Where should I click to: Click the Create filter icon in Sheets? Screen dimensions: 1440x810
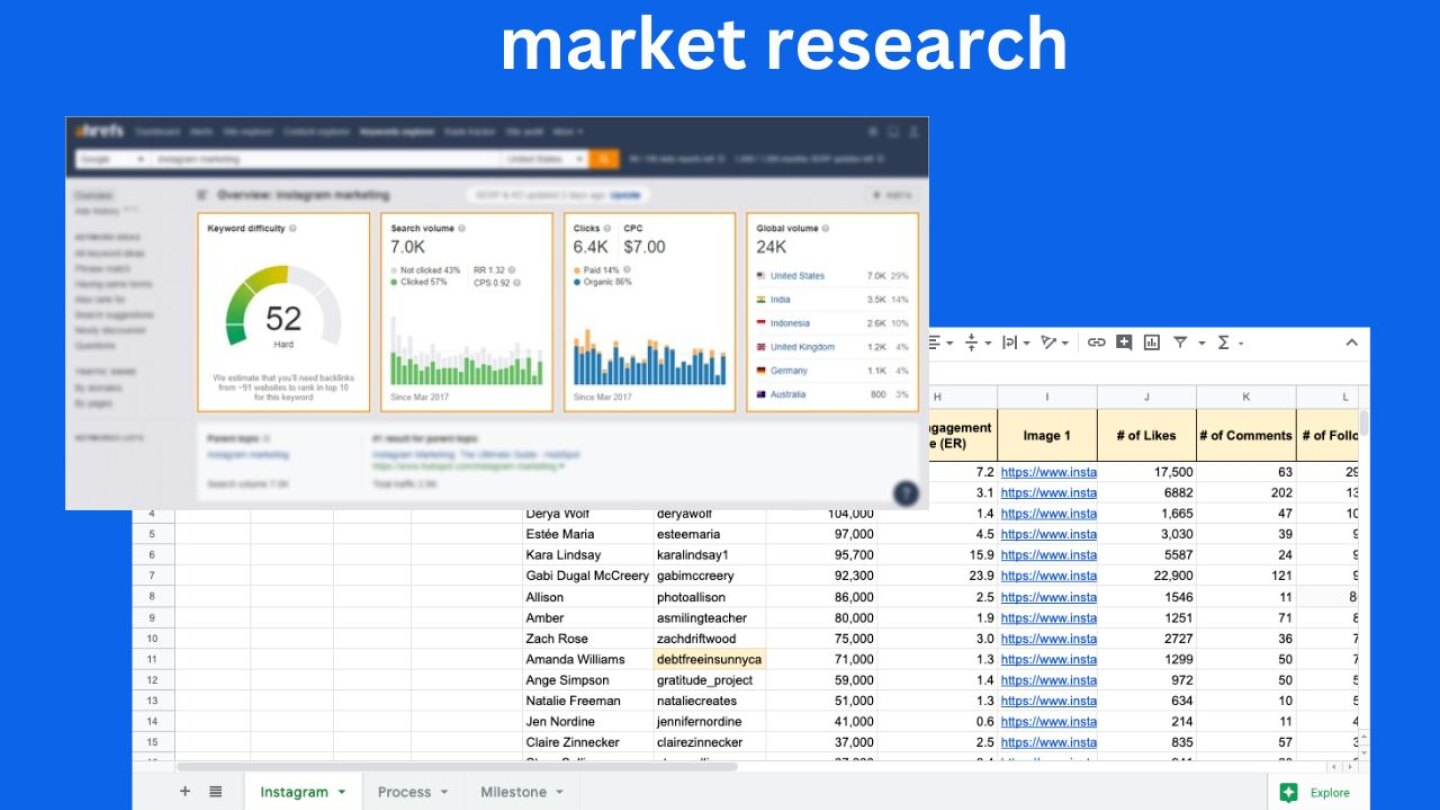[x=1180, y=342]
